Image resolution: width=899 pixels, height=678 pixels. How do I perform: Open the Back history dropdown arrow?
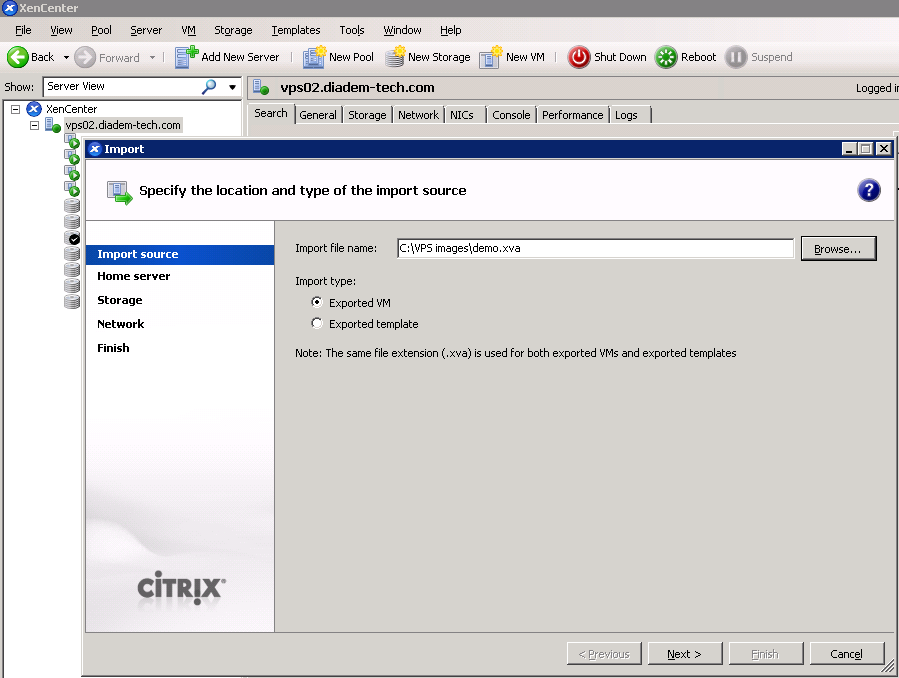point(66,57)
